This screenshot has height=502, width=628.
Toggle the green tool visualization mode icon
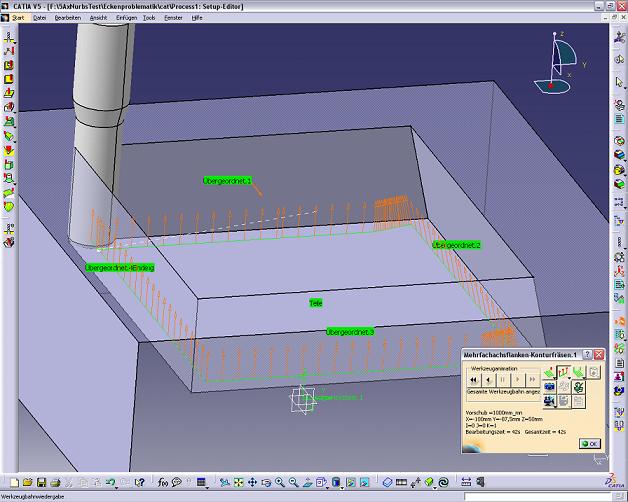(578, 373)
